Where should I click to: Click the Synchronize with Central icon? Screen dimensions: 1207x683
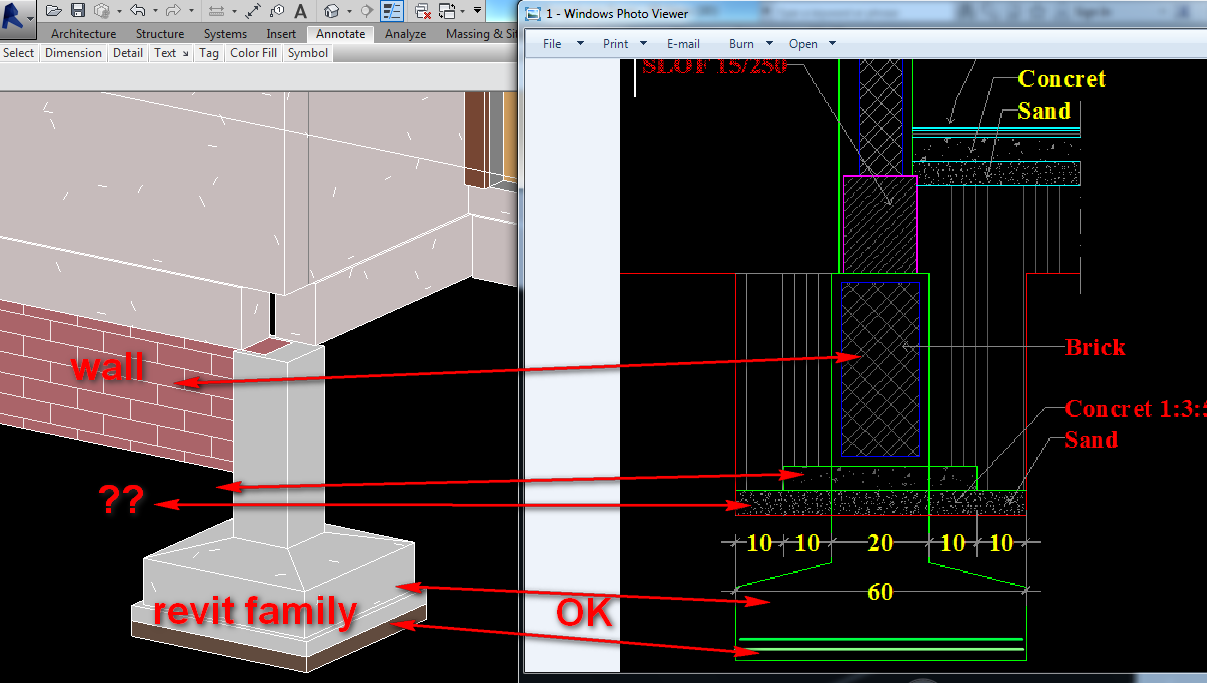click(102, 10)
